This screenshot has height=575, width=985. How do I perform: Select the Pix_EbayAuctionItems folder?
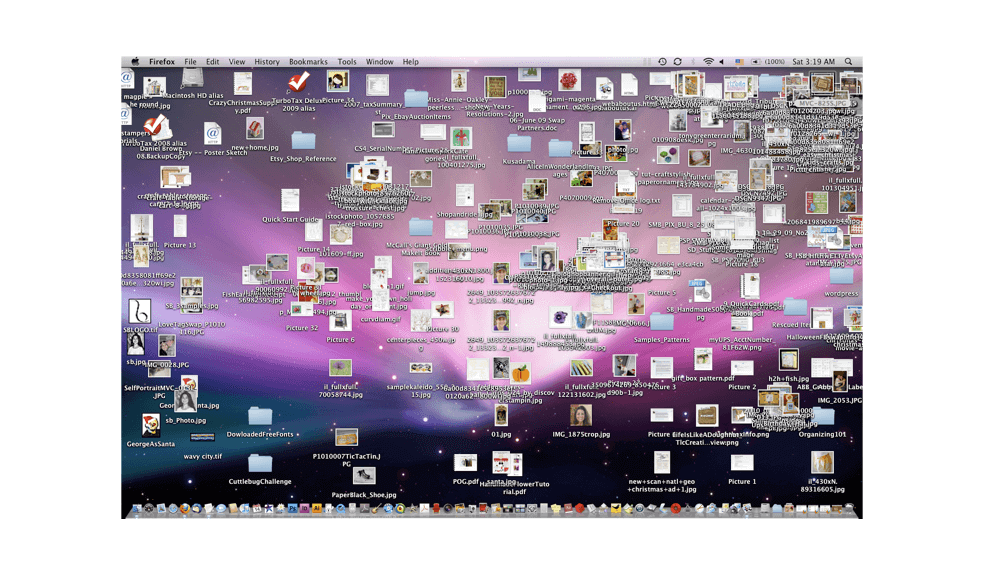[416, 98]
